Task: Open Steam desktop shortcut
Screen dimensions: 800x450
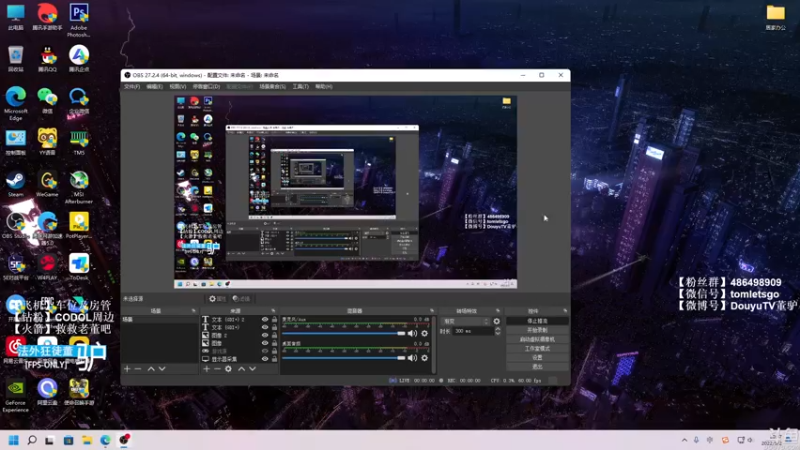Action: tap(16, 184)
